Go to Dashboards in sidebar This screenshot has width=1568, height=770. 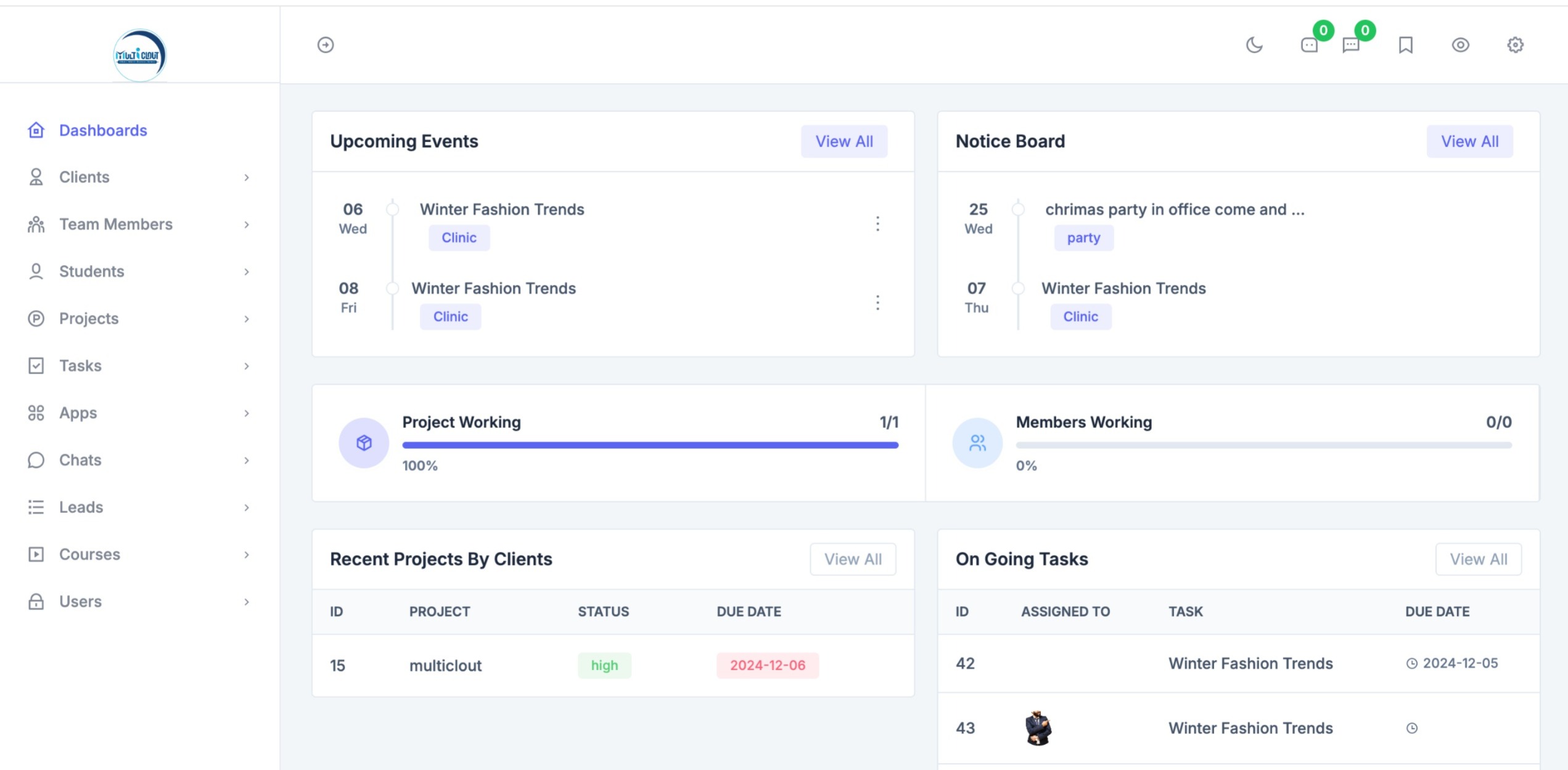pyautogui.click(x=102, y=130)
